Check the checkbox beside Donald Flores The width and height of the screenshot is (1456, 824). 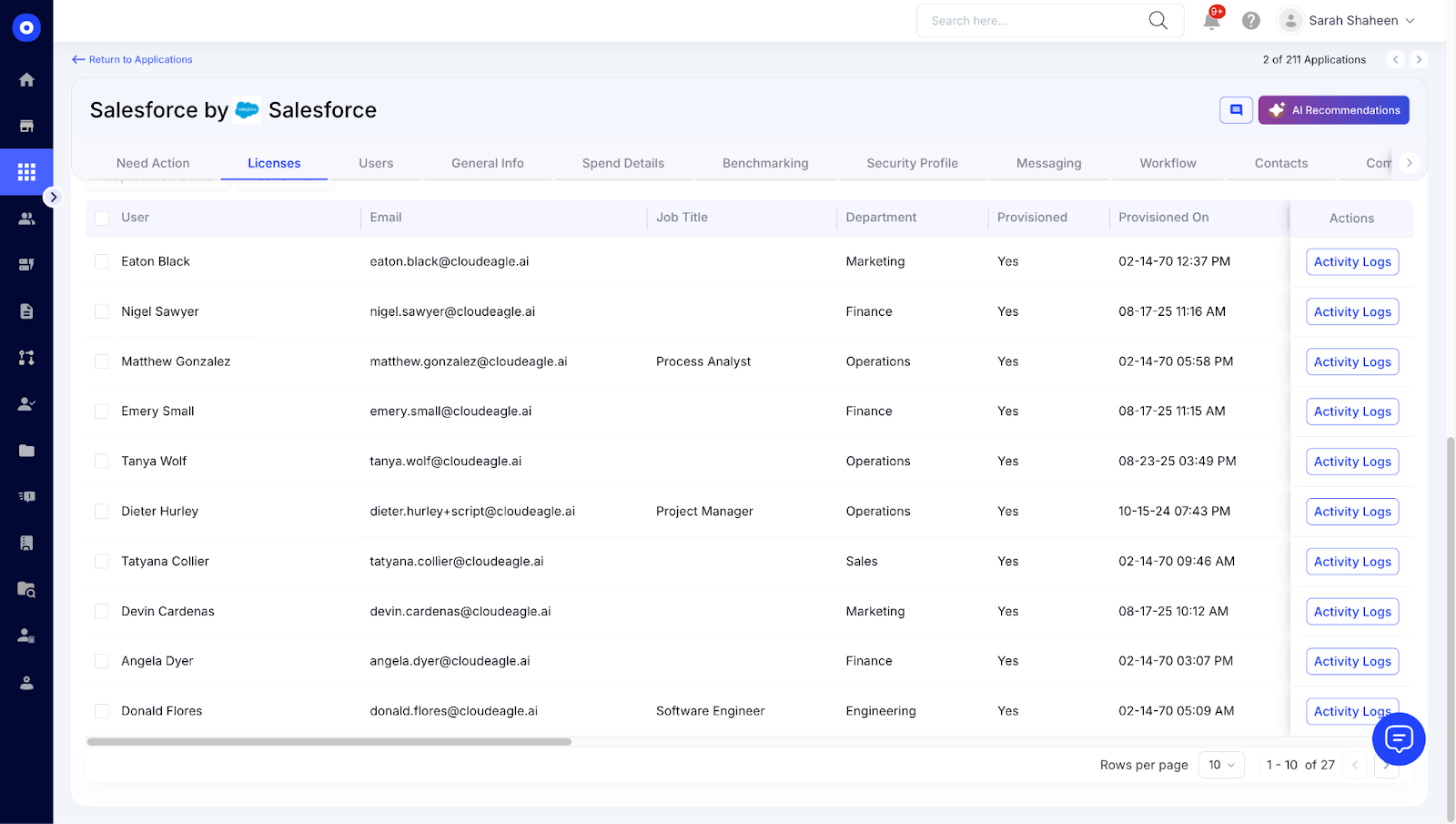point(101,710)
